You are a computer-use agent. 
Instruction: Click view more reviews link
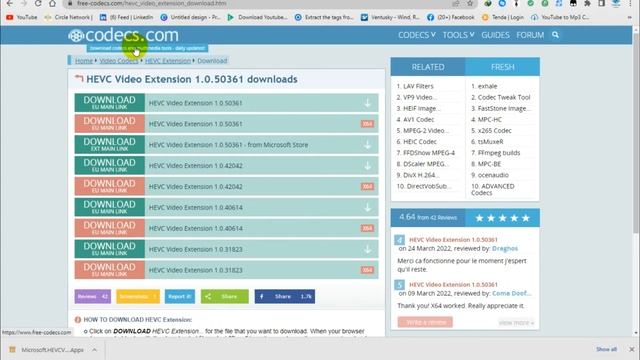coord(516,323)
